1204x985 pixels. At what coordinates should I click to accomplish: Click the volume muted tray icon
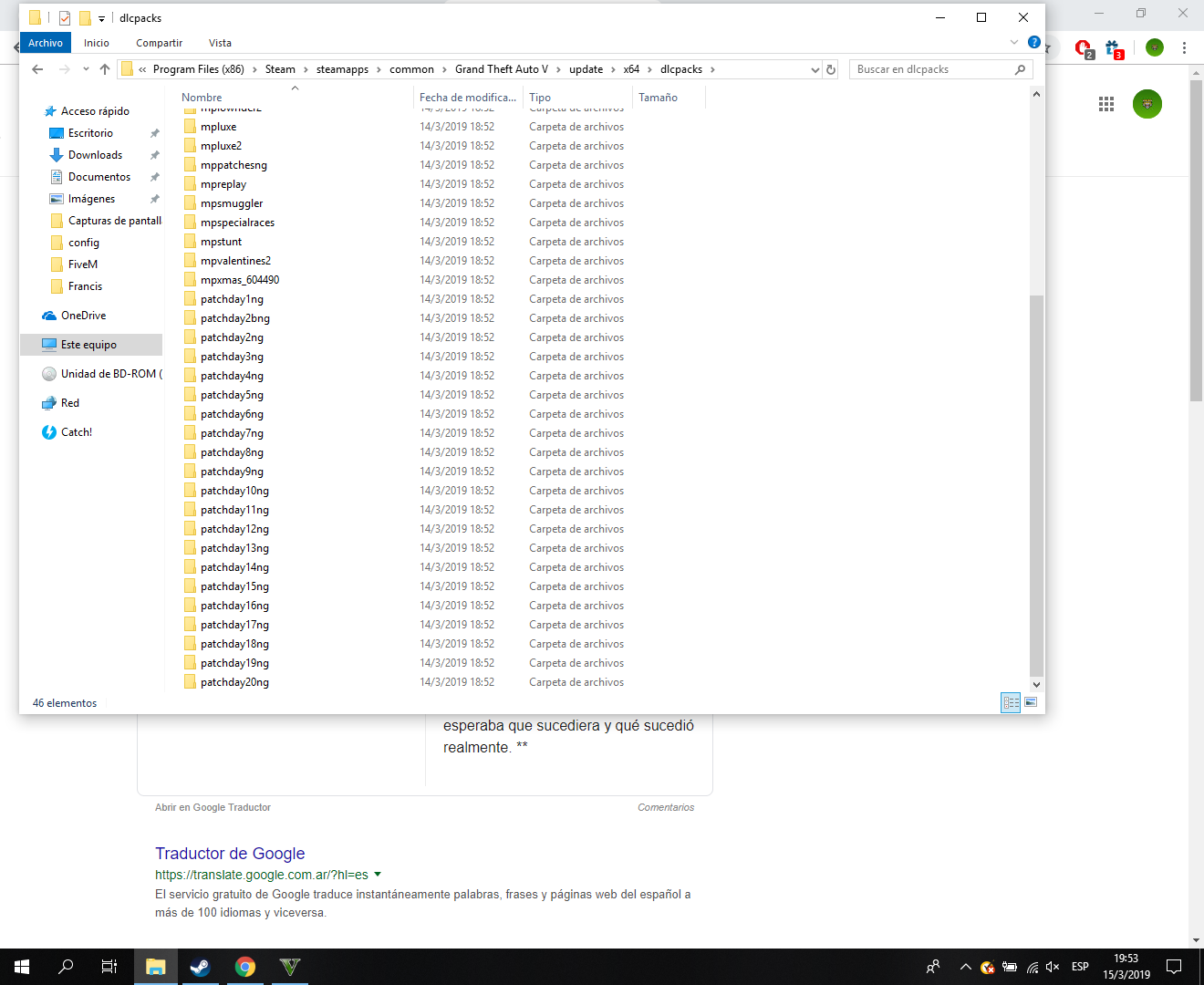tap(1053, 967)
